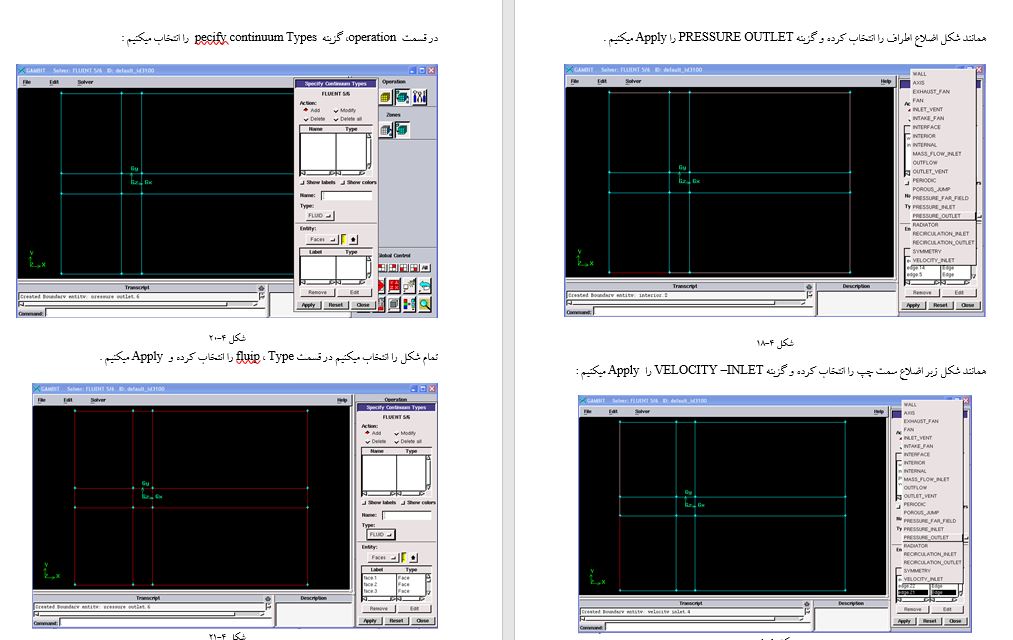Click the Tools wrench icon under Operation
The height and width of the screenshot is (640, 1013).
(419, 97)
